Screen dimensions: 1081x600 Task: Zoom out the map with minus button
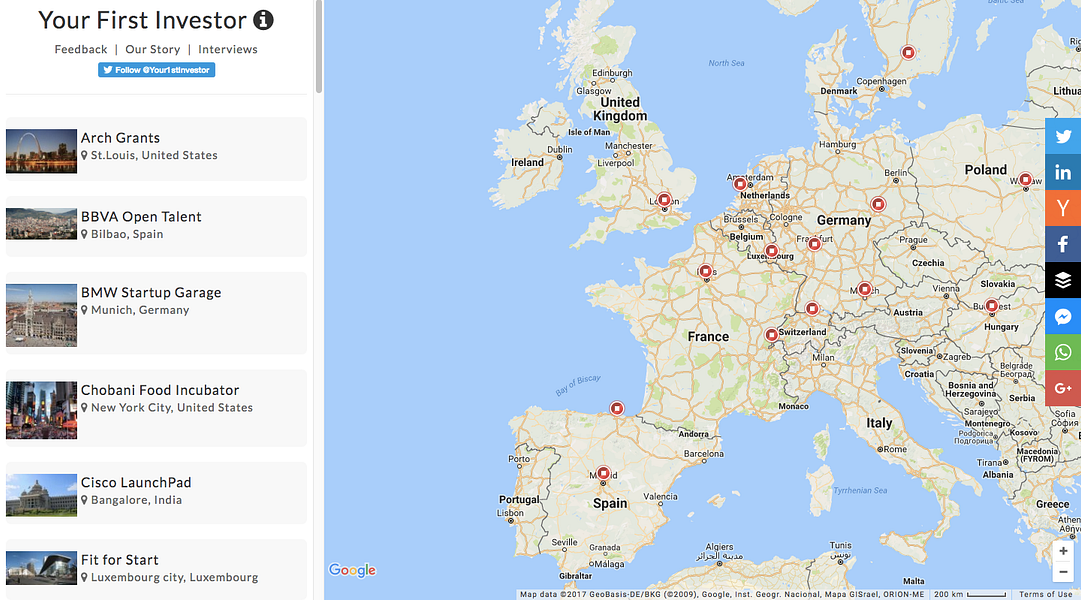(1063, 572)
